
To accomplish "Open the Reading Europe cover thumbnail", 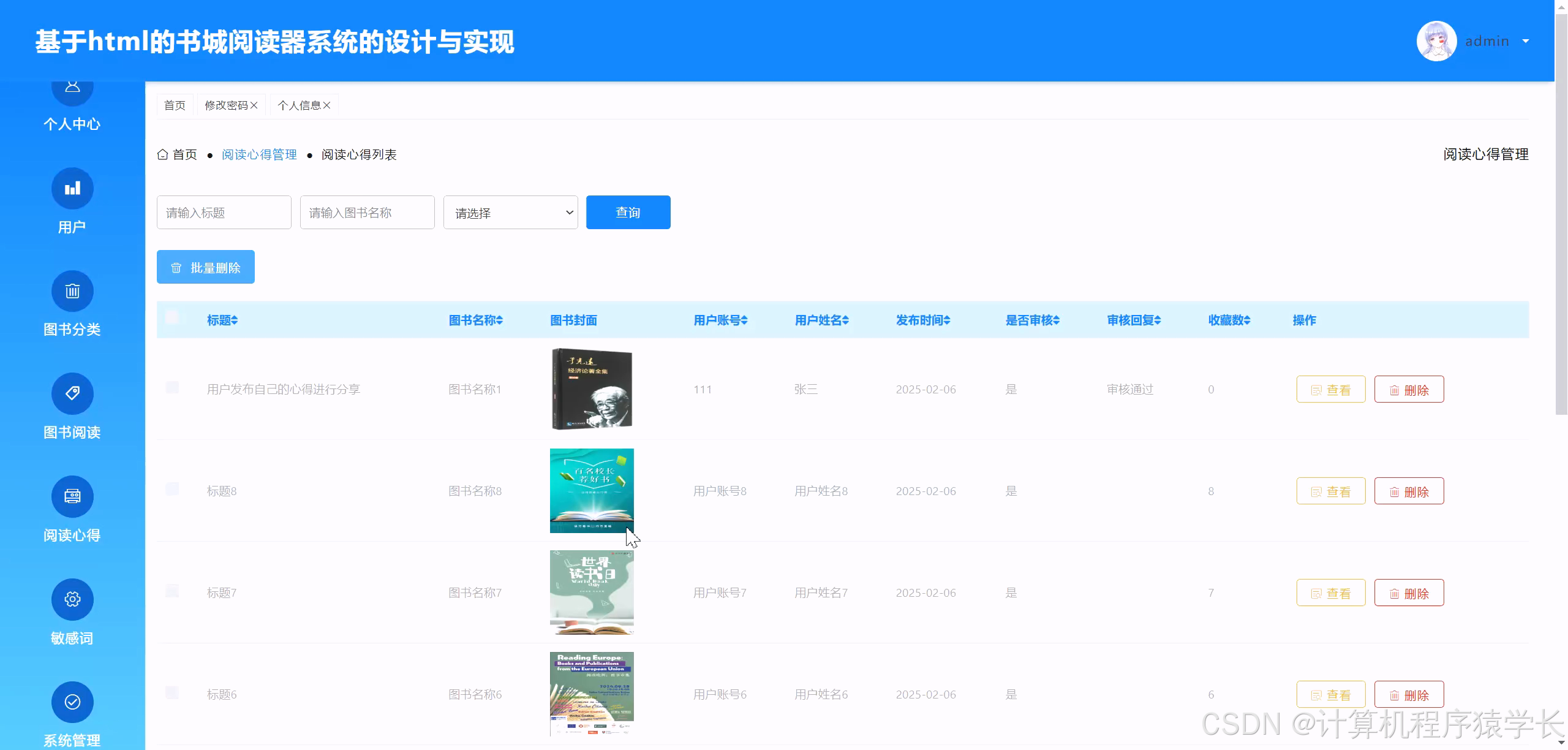I will (592, 694).
